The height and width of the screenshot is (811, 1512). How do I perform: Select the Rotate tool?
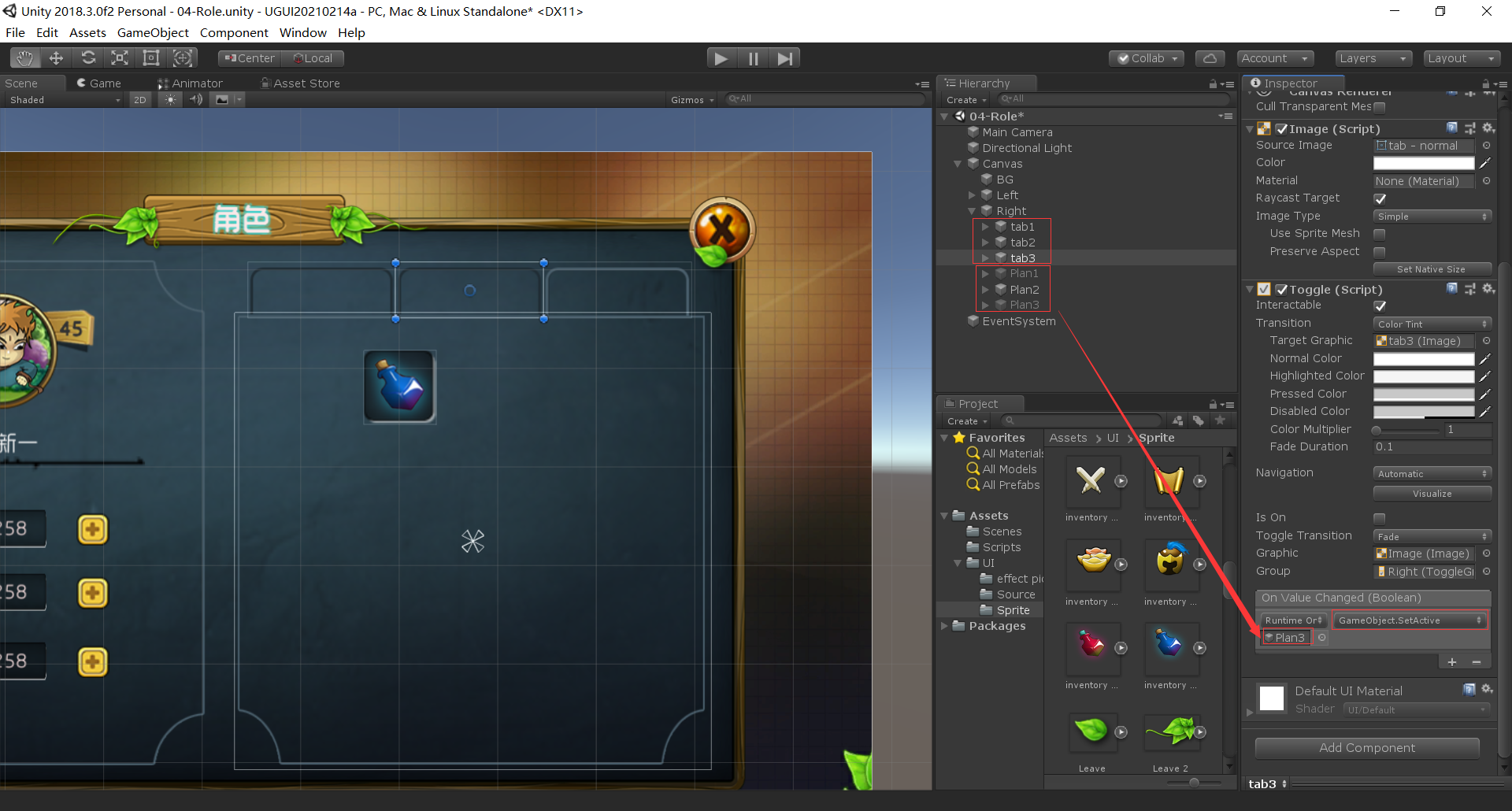(x=88, y=58)
